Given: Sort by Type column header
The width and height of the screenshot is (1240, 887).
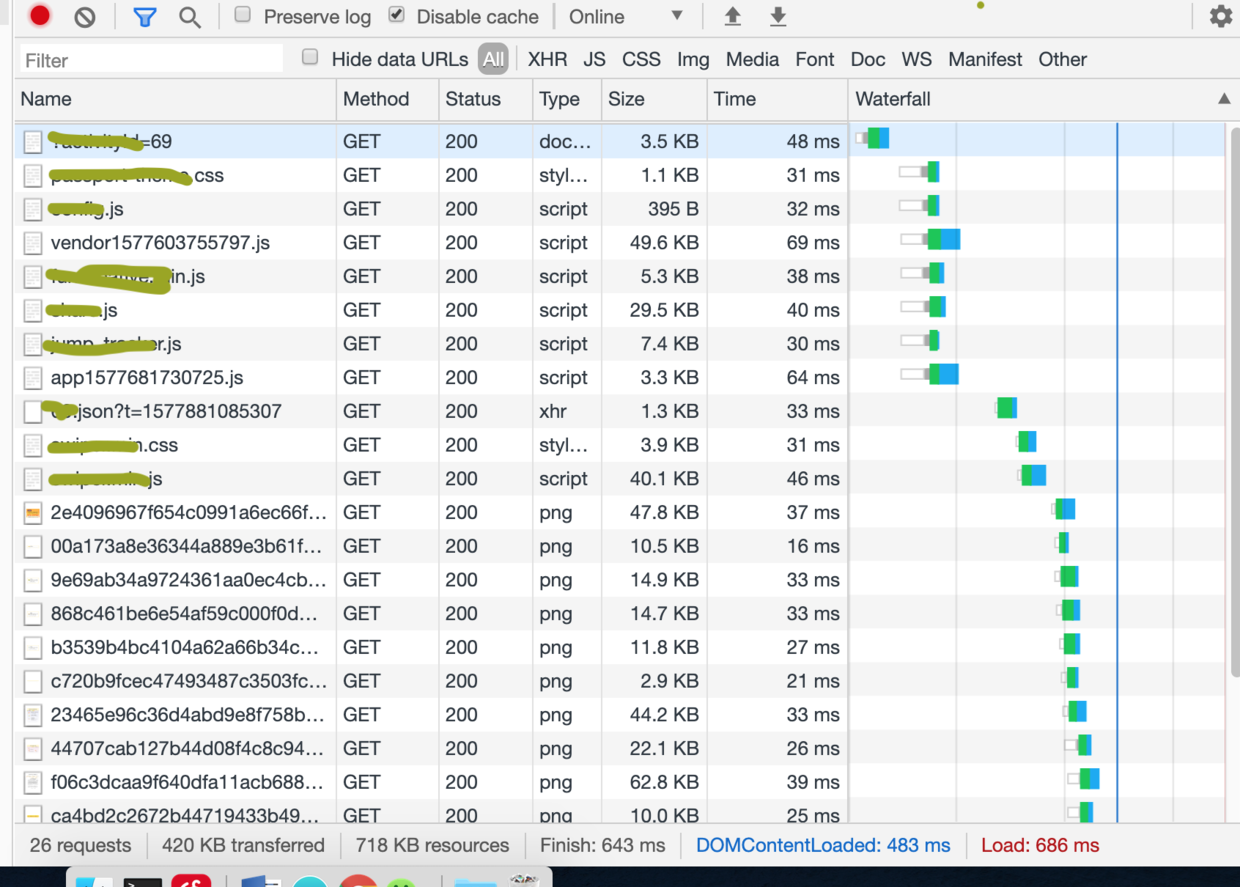Looking at the screenshot, I should (x=566, y=99).
